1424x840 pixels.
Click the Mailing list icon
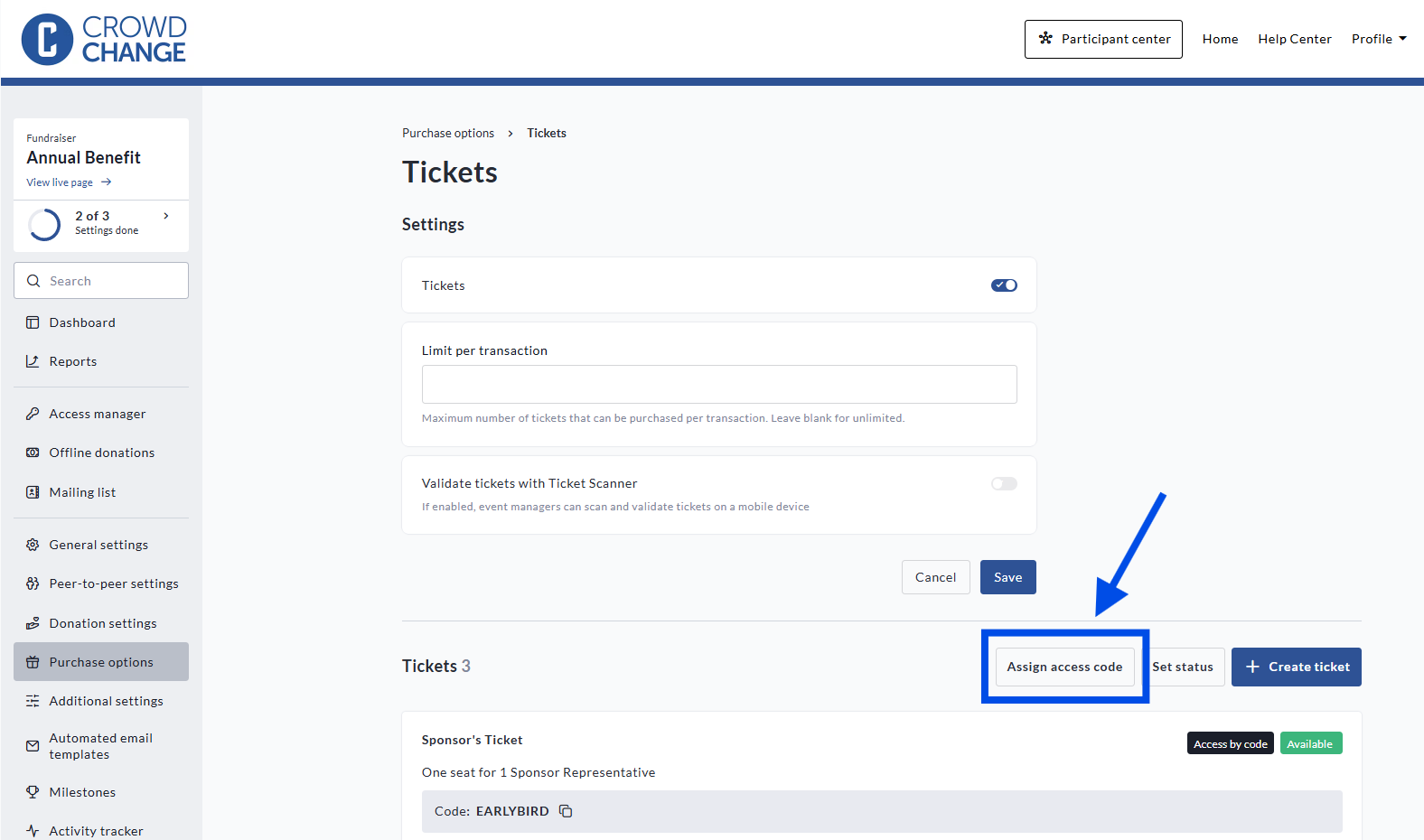point(33,492)
